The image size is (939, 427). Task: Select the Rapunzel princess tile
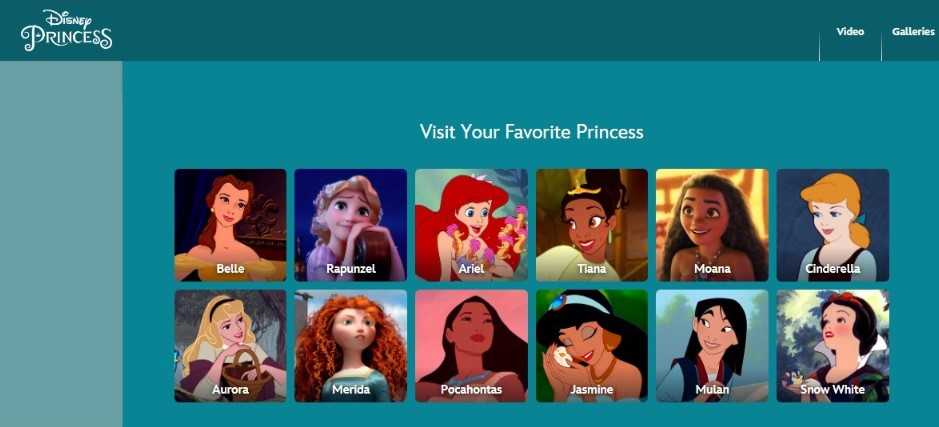[351, 225]
